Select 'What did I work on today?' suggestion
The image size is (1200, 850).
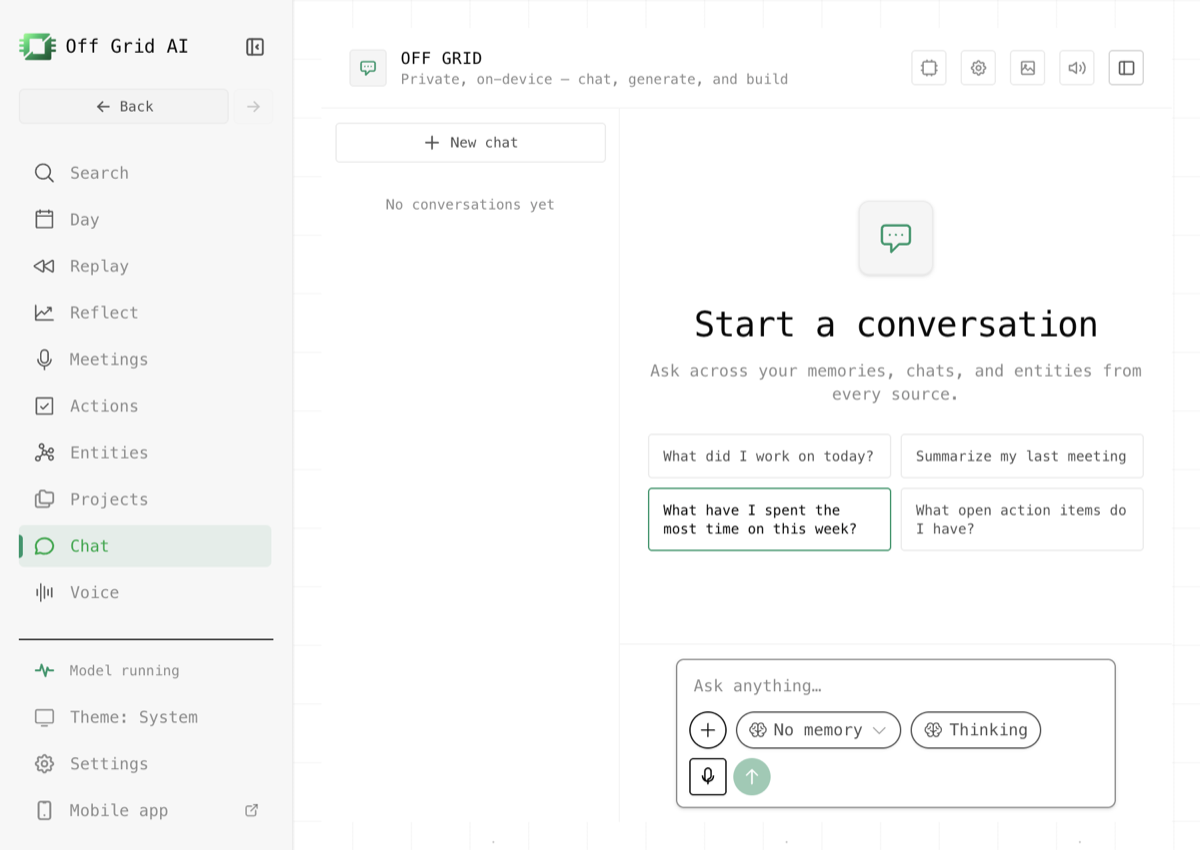[x=769, y=456]
